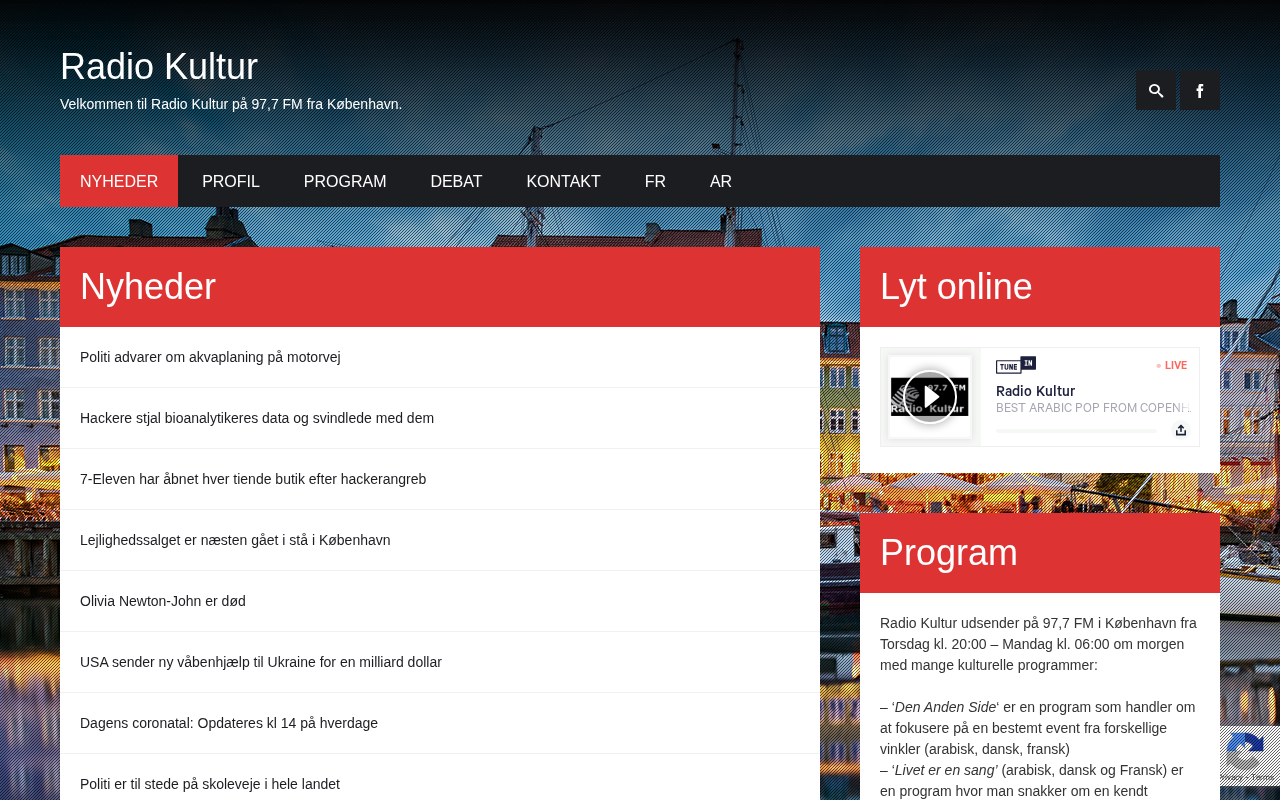
Task: Open the Profil menu item
Action: tap(231, 181)
